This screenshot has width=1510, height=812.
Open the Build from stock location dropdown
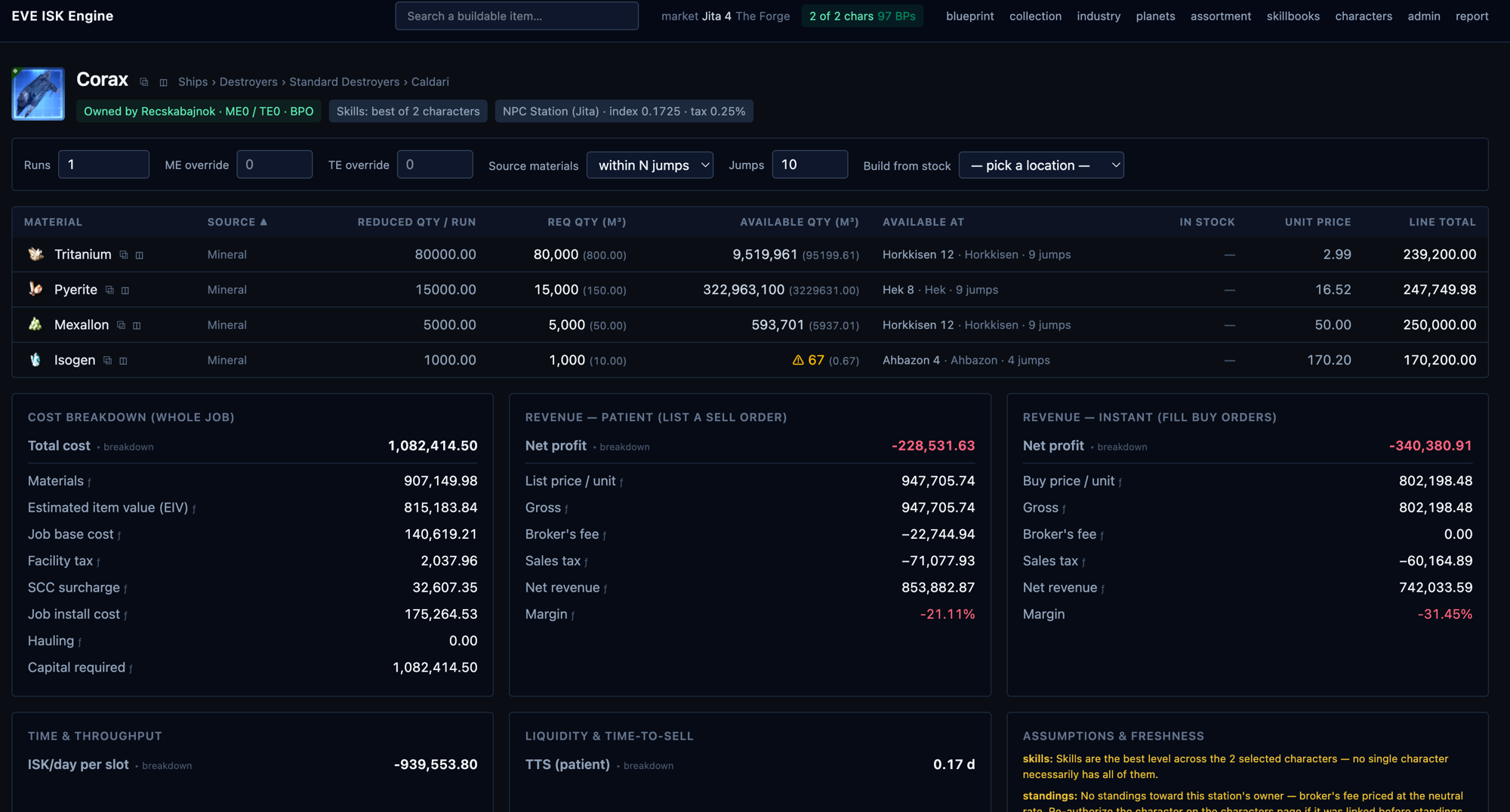[x=1041, y=165]
